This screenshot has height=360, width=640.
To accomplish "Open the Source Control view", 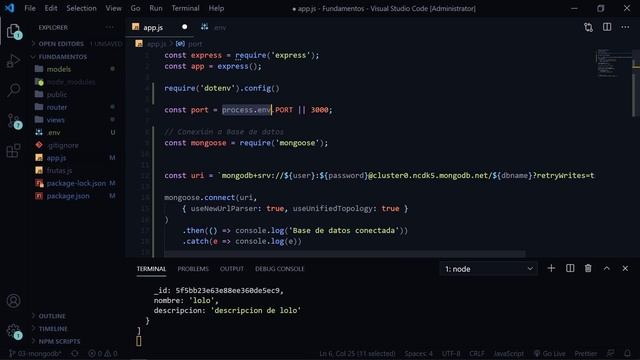I will [x=14, y=121].
